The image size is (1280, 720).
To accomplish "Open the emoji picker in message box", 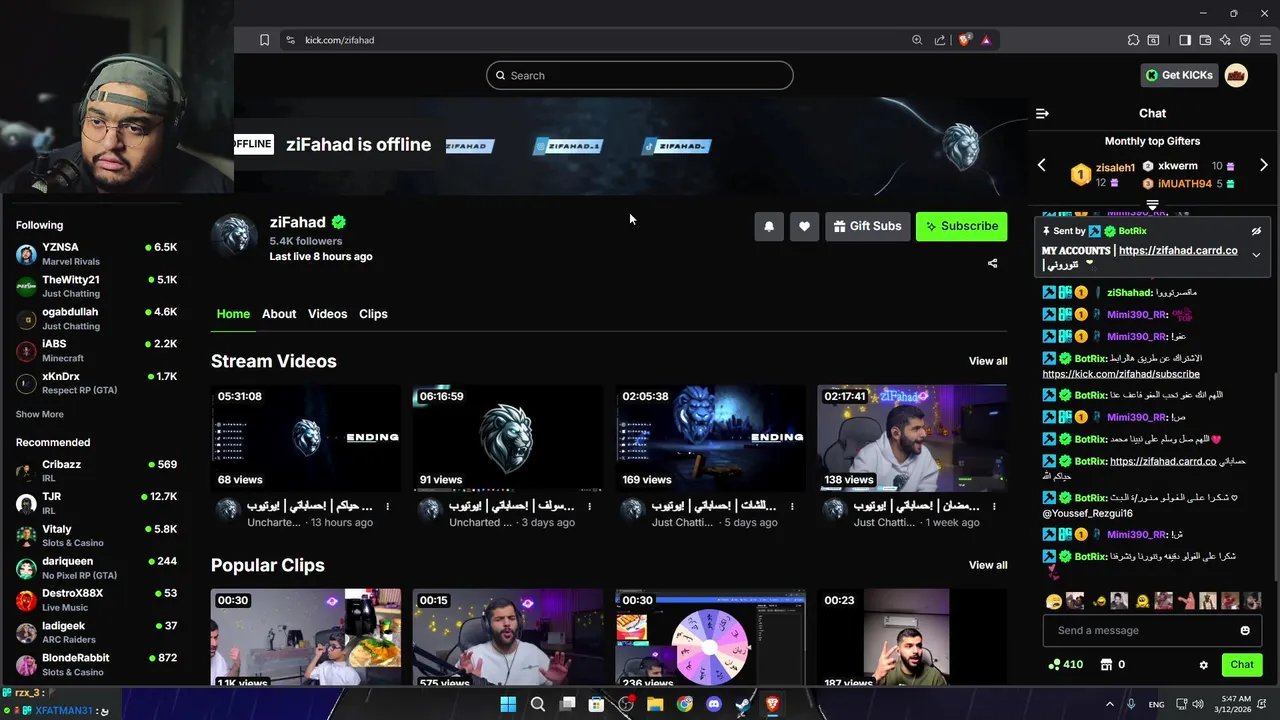I will [x=1245, y=630].
